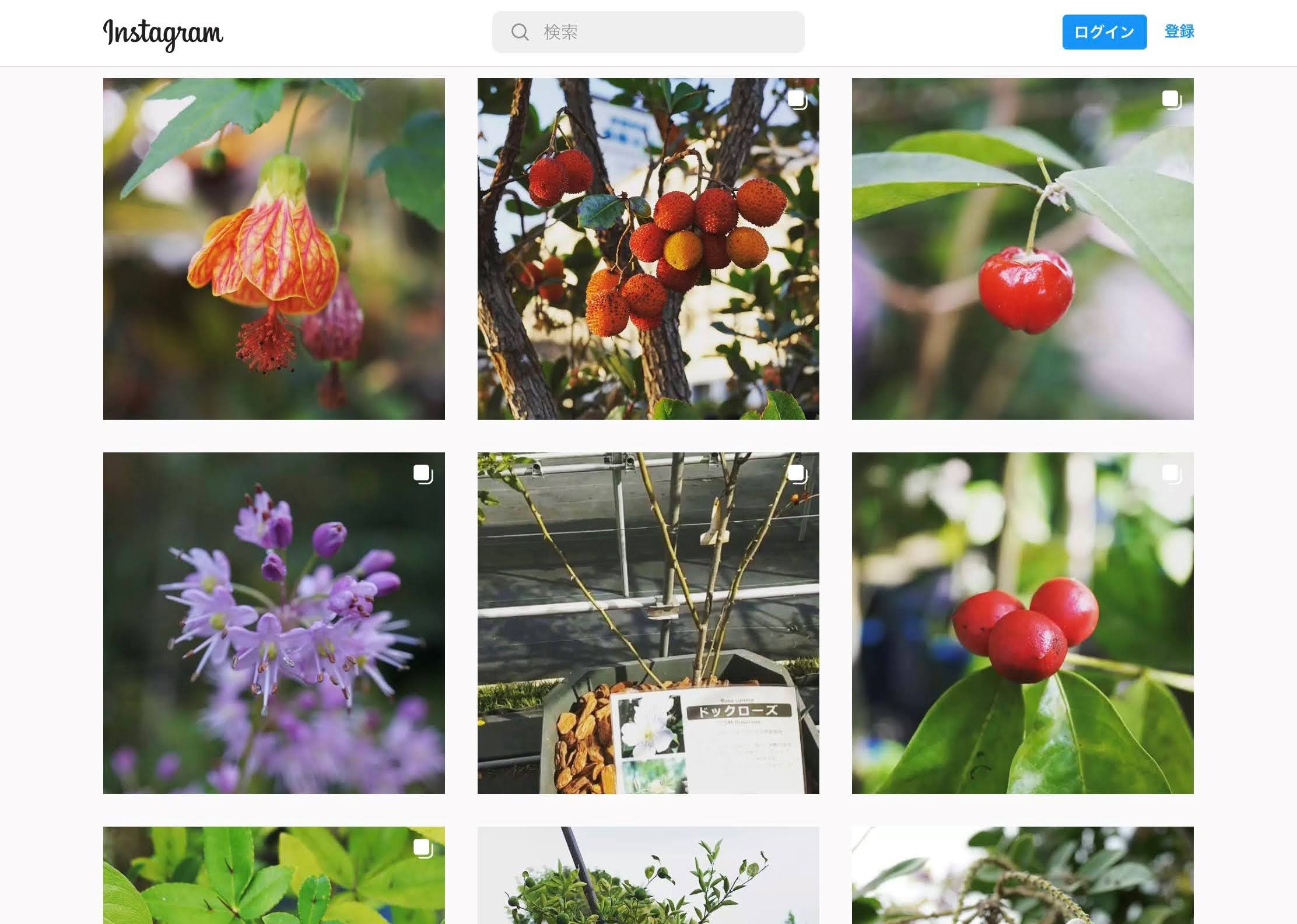Screen dimensions: 1297x924
Task: Open the 登録 sign-up link
Action: click(x=1179, y=31)
